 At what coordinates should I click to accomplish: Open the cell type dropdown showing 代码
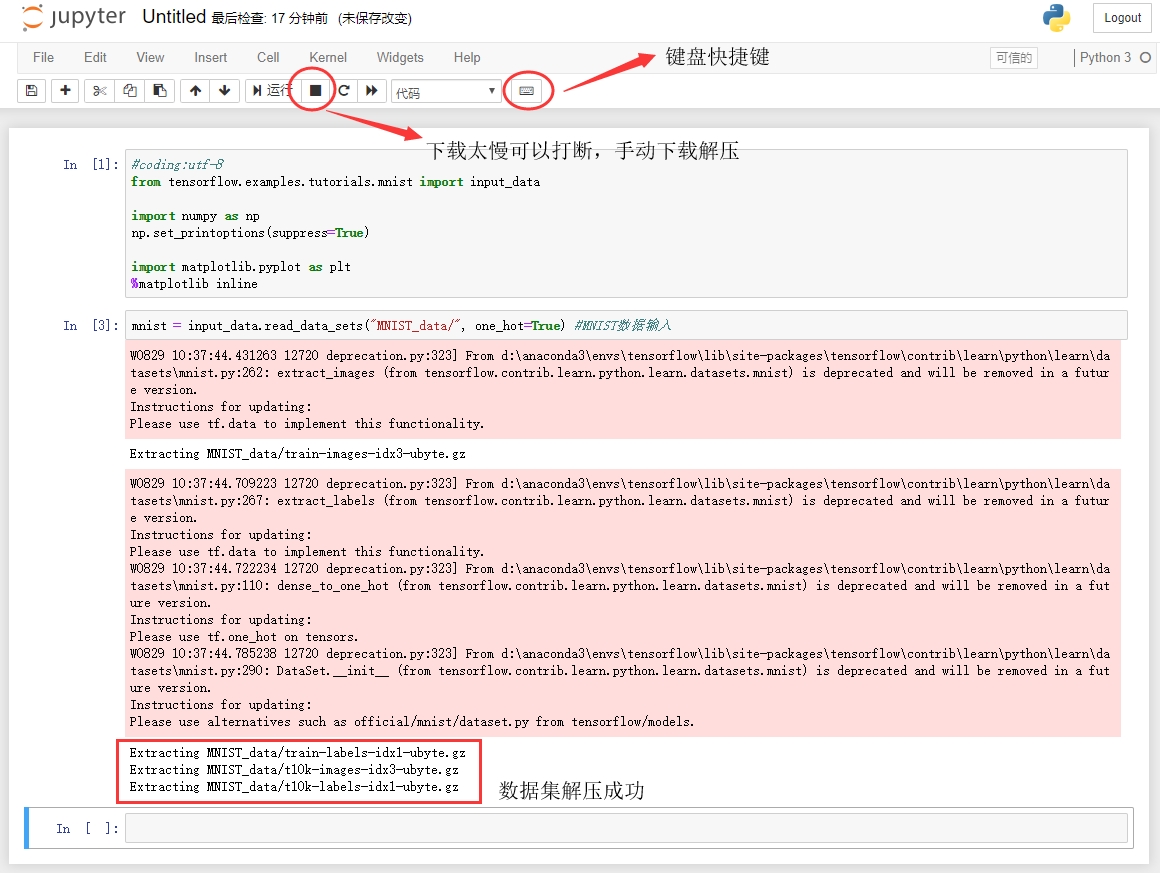(x=446, y=92)
